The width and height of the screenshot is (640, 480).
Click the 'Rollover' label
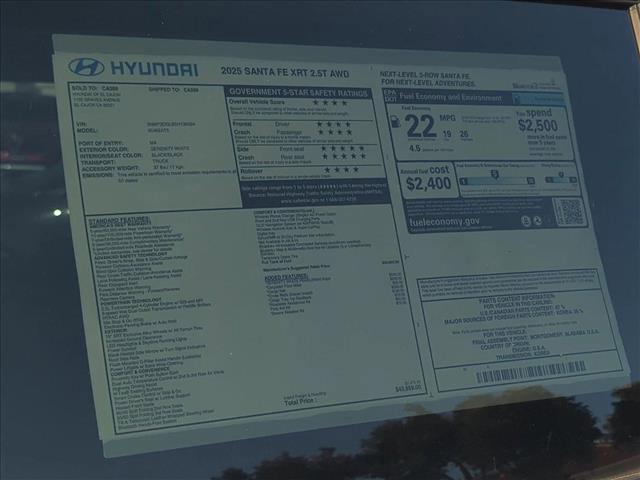click(x=251, y=171)
